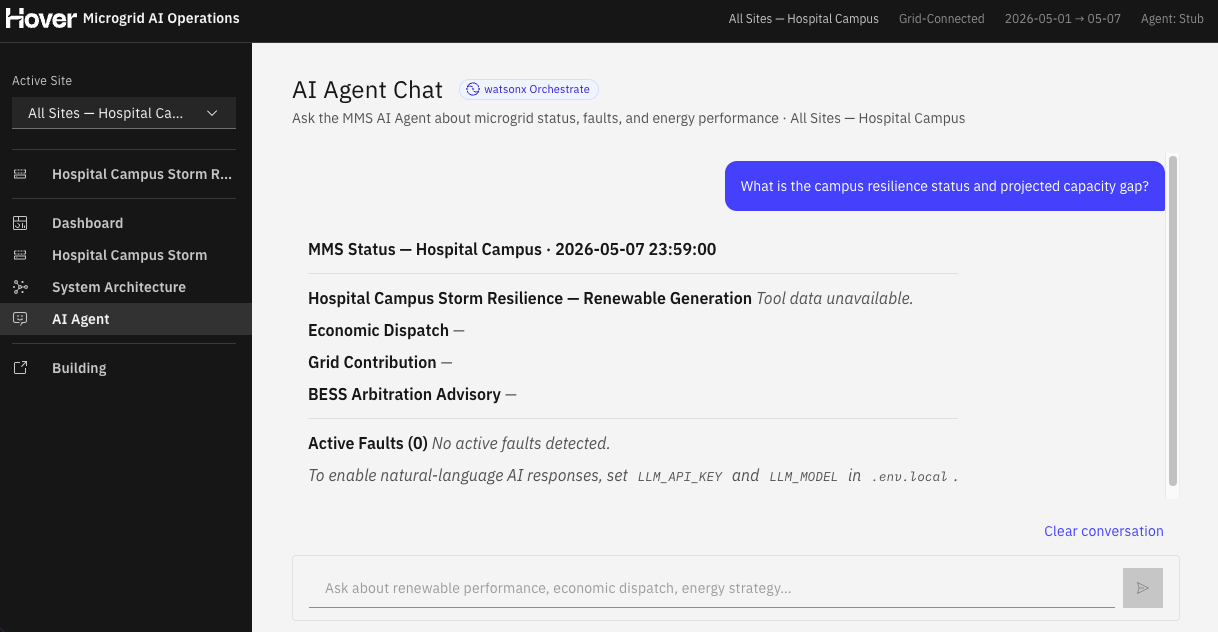Screen dimensions: 1218x632
Task: Click the AI Agent chat icon
Action: tap(20, 319)
